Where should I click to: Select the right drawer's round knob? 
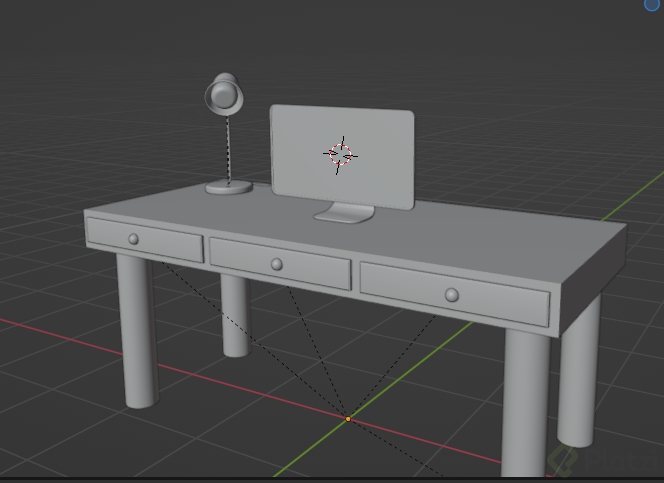452,295
